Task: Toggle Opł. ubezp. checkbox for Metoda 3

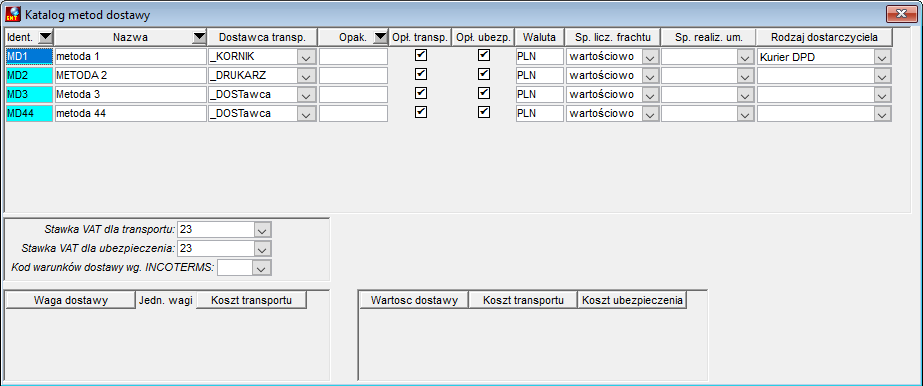Action: click(484, 93)
